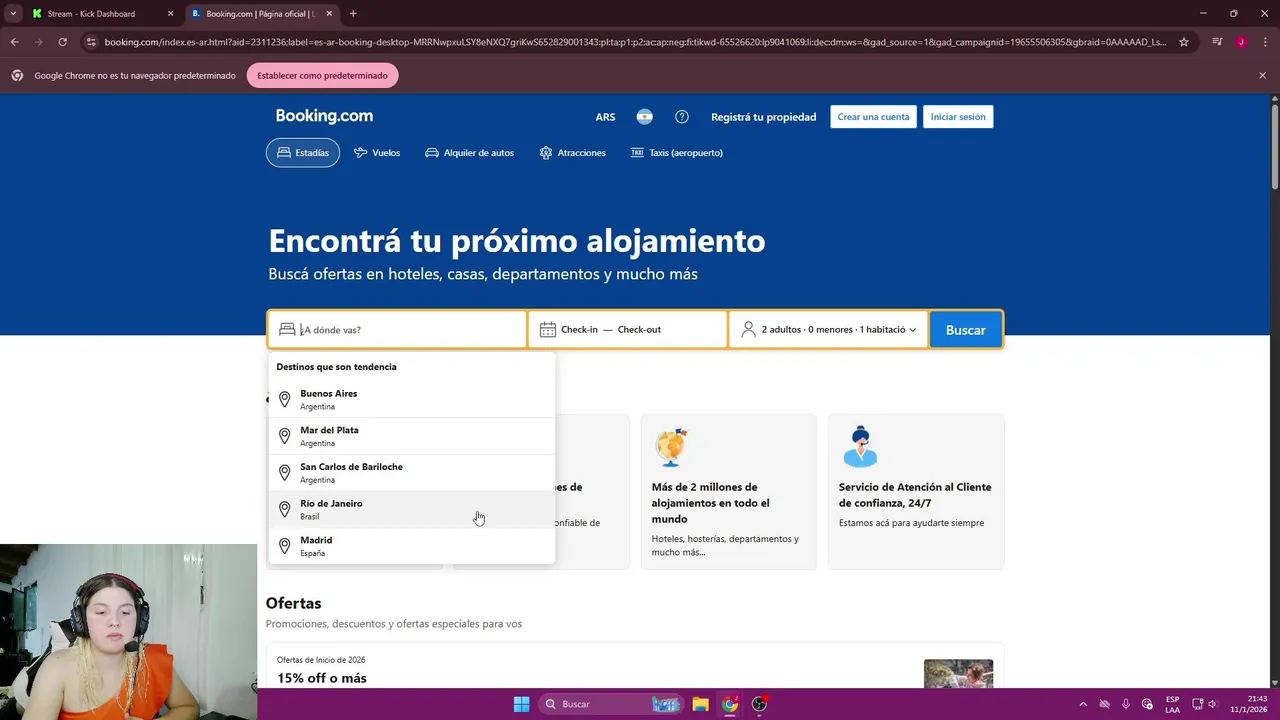This screenshot has width=1280, height=720.
Task: Expand the guests and rooms selector
Action: tap(828, 330)
